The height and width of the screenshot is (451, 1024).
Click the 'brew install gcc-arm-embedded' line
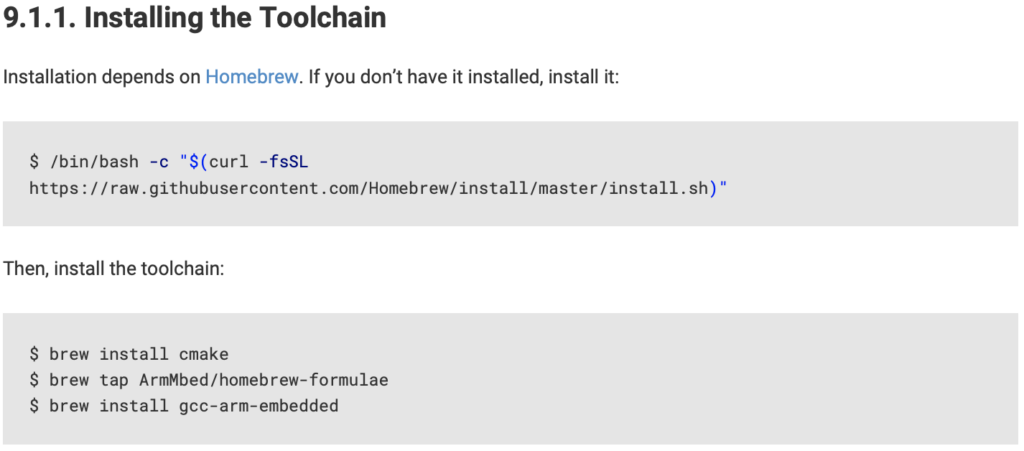tap(184, 406)
